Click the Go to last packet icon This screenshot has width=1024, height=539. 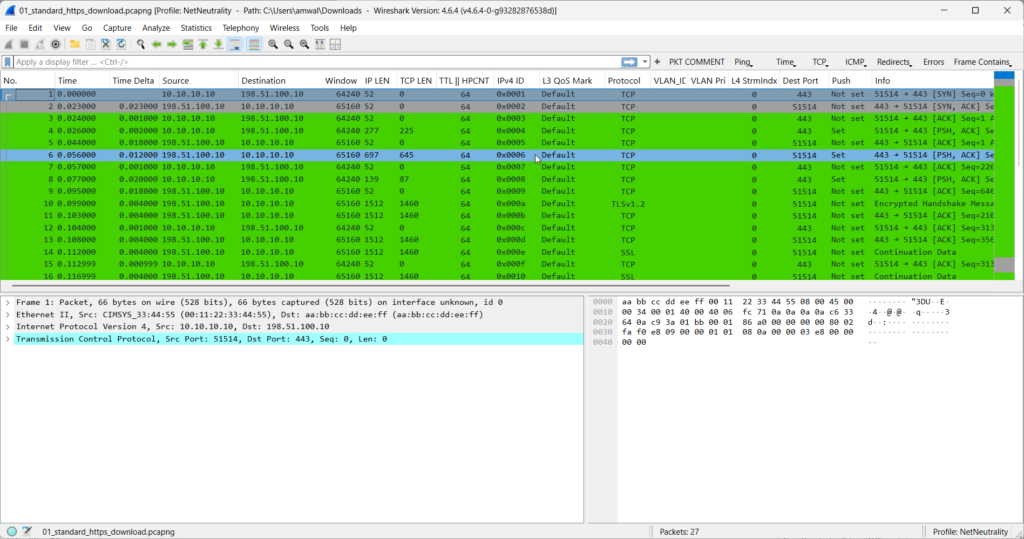pos(218,44)
